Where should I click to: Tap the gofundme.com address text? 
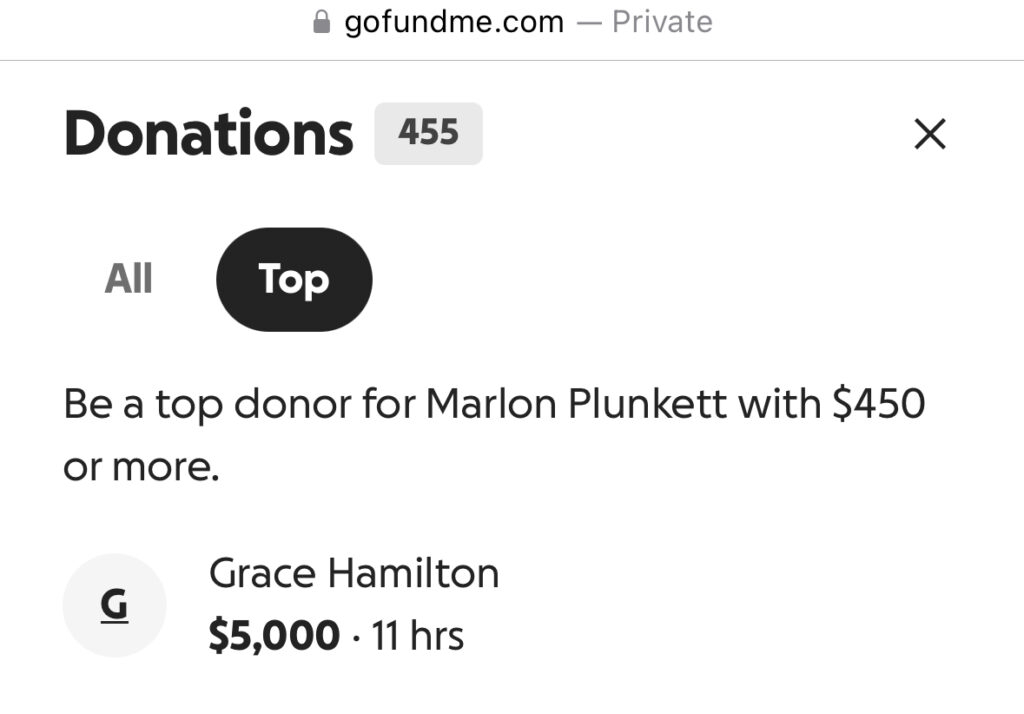[x=454, y=22]
